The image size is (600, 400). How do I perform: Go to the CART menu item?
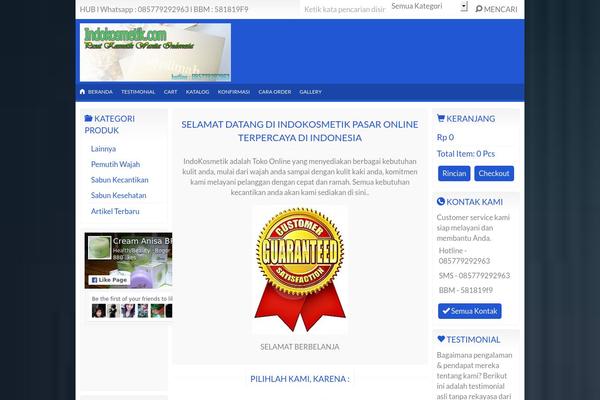click(170, 92)
